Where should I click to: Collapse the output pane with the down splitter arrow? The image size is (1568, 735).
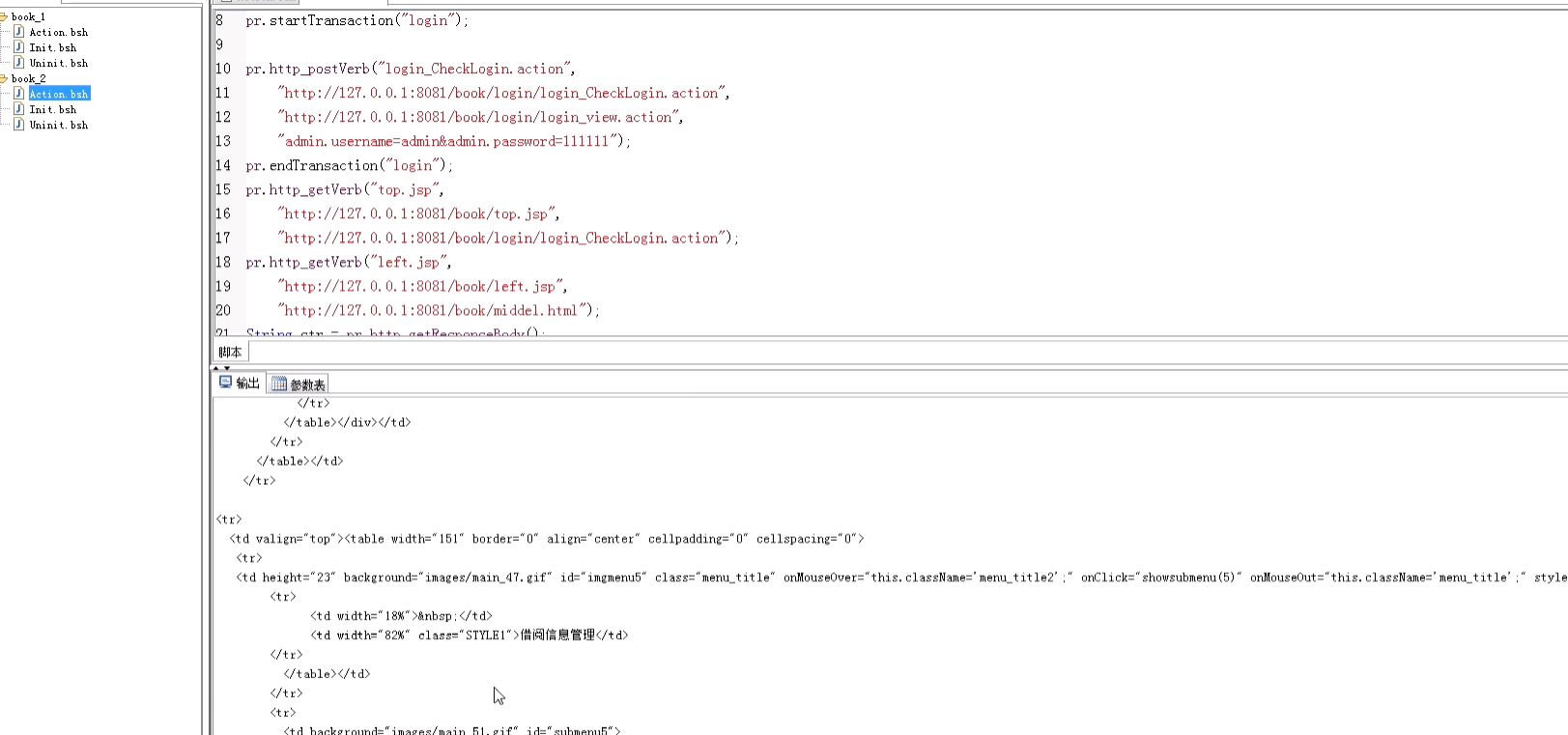click(227, 368)
